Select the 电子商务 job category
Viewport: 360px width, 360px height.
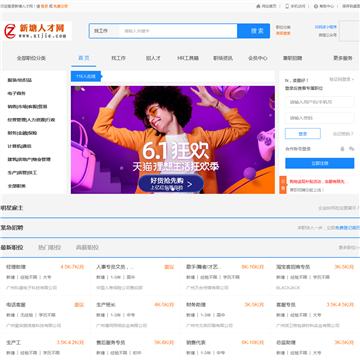(x=16, y=94)
